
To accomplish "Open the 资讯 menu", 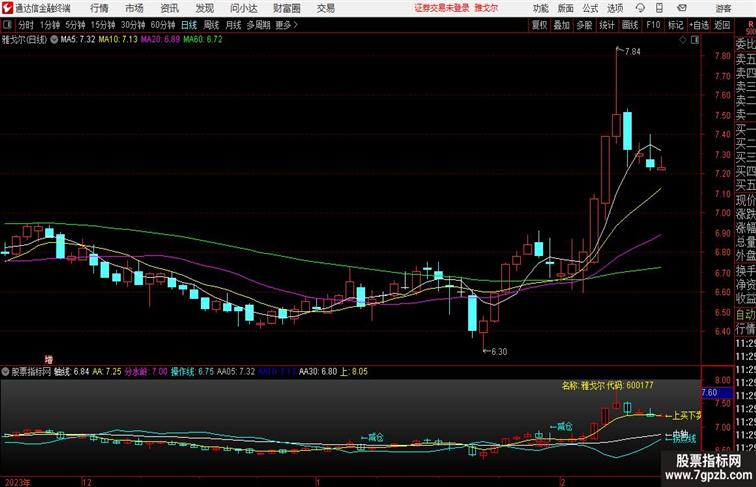I will click(x=169, y=8).
